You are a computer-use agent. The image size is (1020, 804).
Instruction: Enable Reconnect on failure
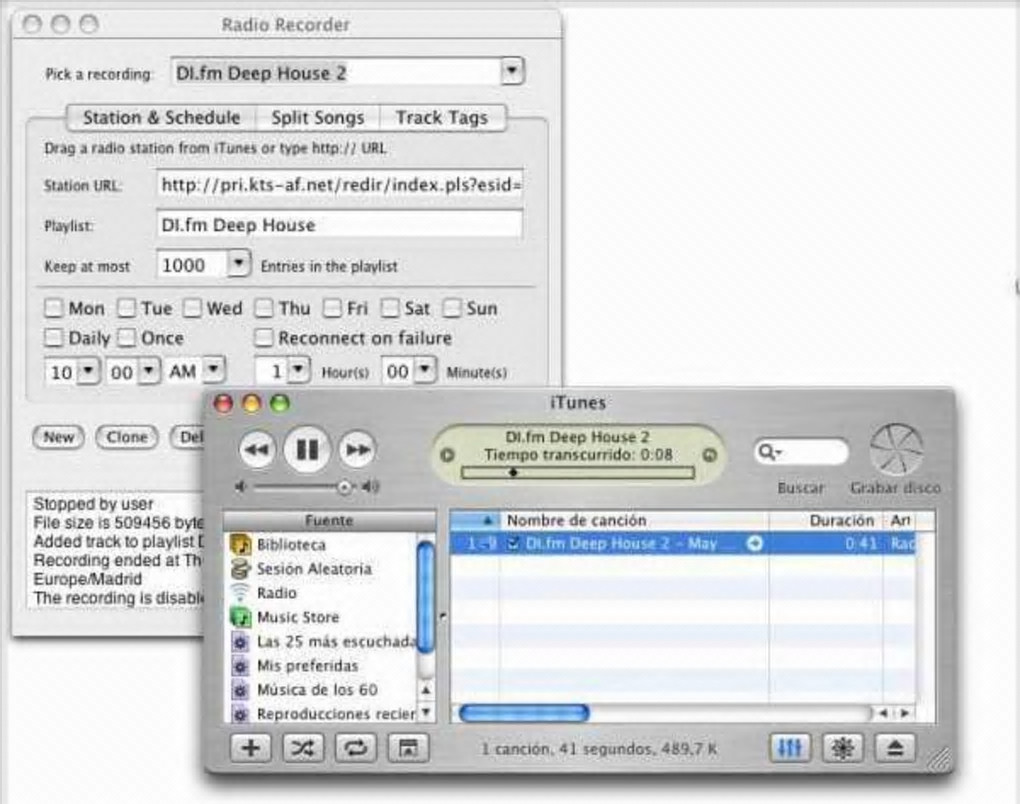coord(263,338)
